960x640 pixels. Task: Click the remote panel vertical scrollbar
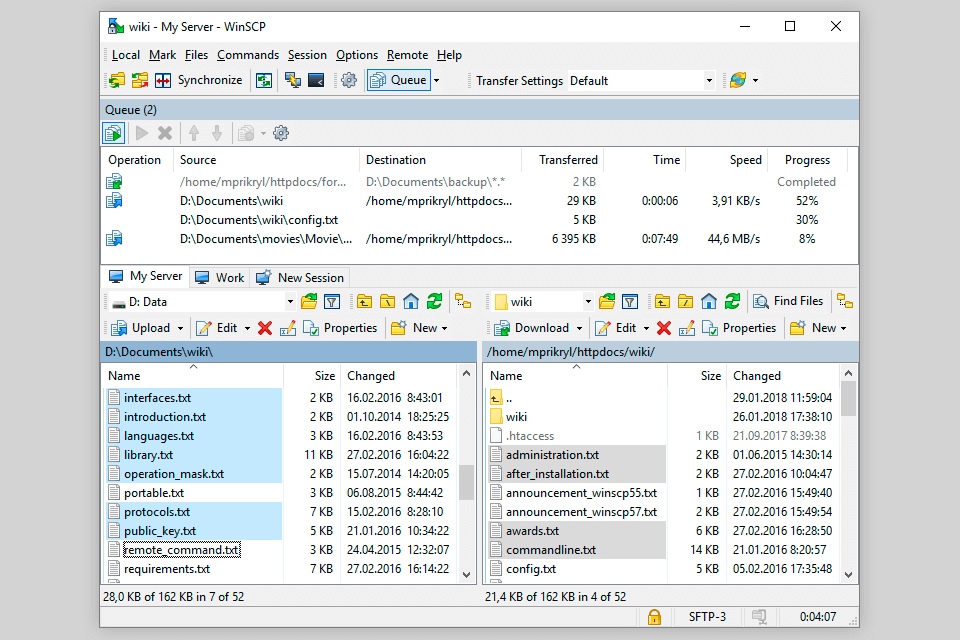849,473
